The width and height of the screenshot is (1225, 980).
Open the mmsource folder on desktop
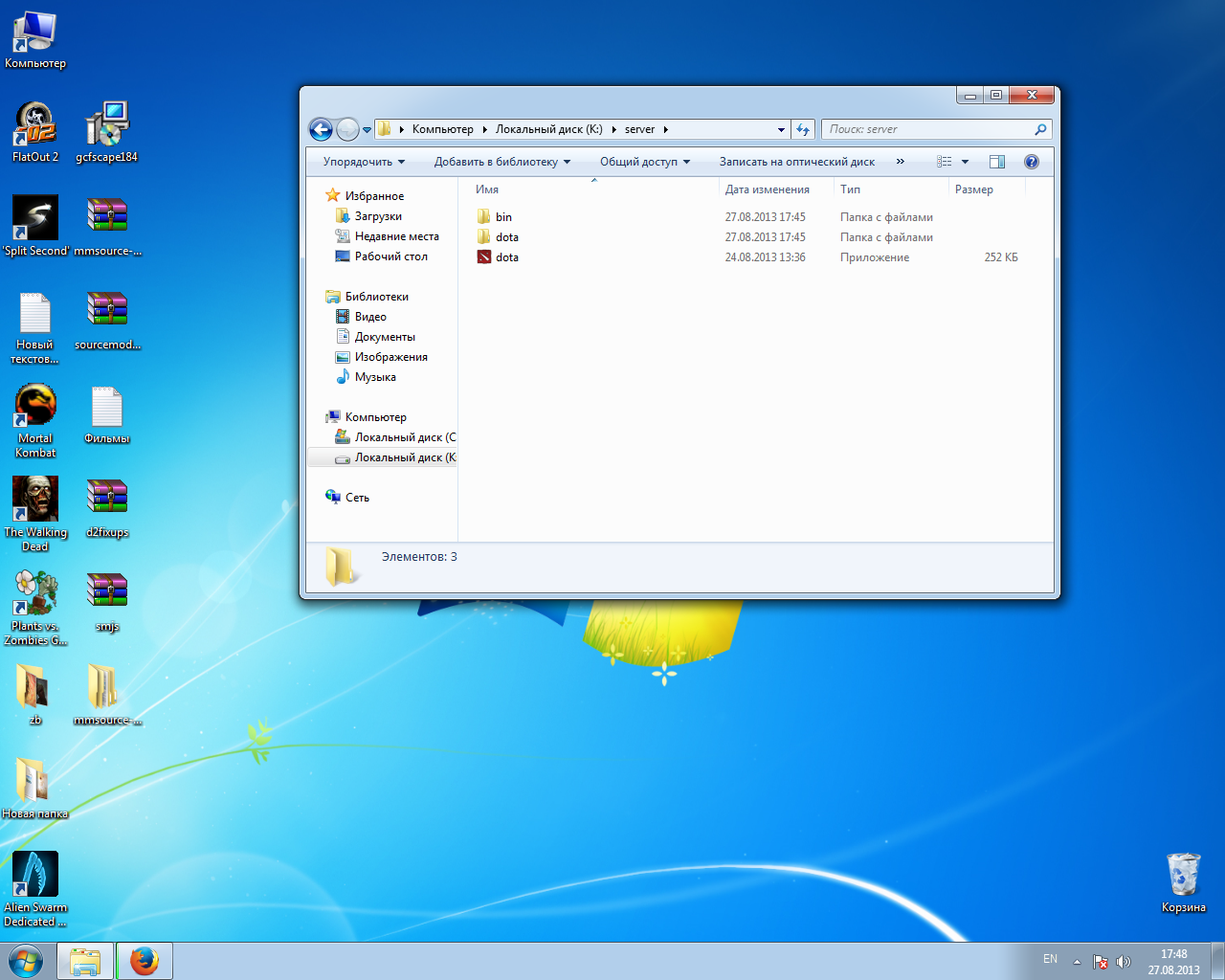[x=107, y=695]
